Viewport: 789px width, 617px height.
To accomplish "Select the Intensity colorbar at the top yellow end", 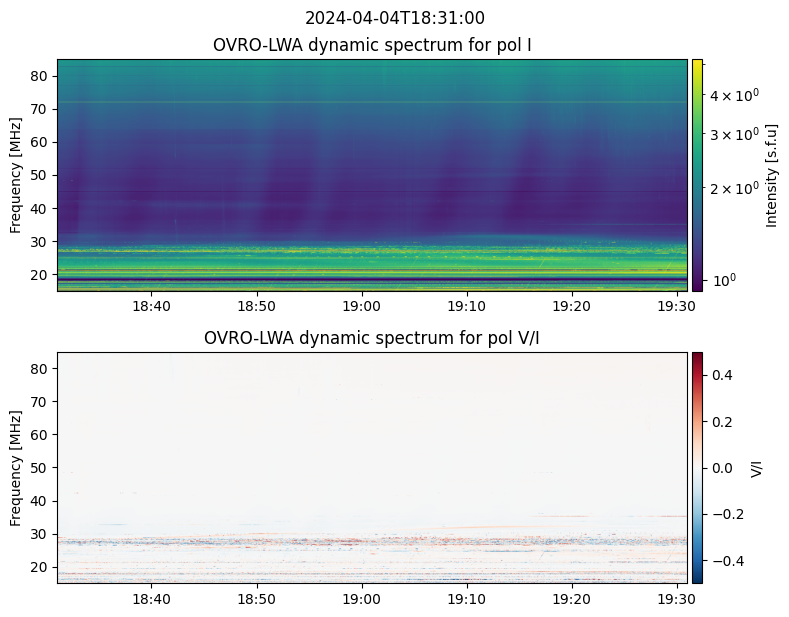I will [x=697, y=64].
